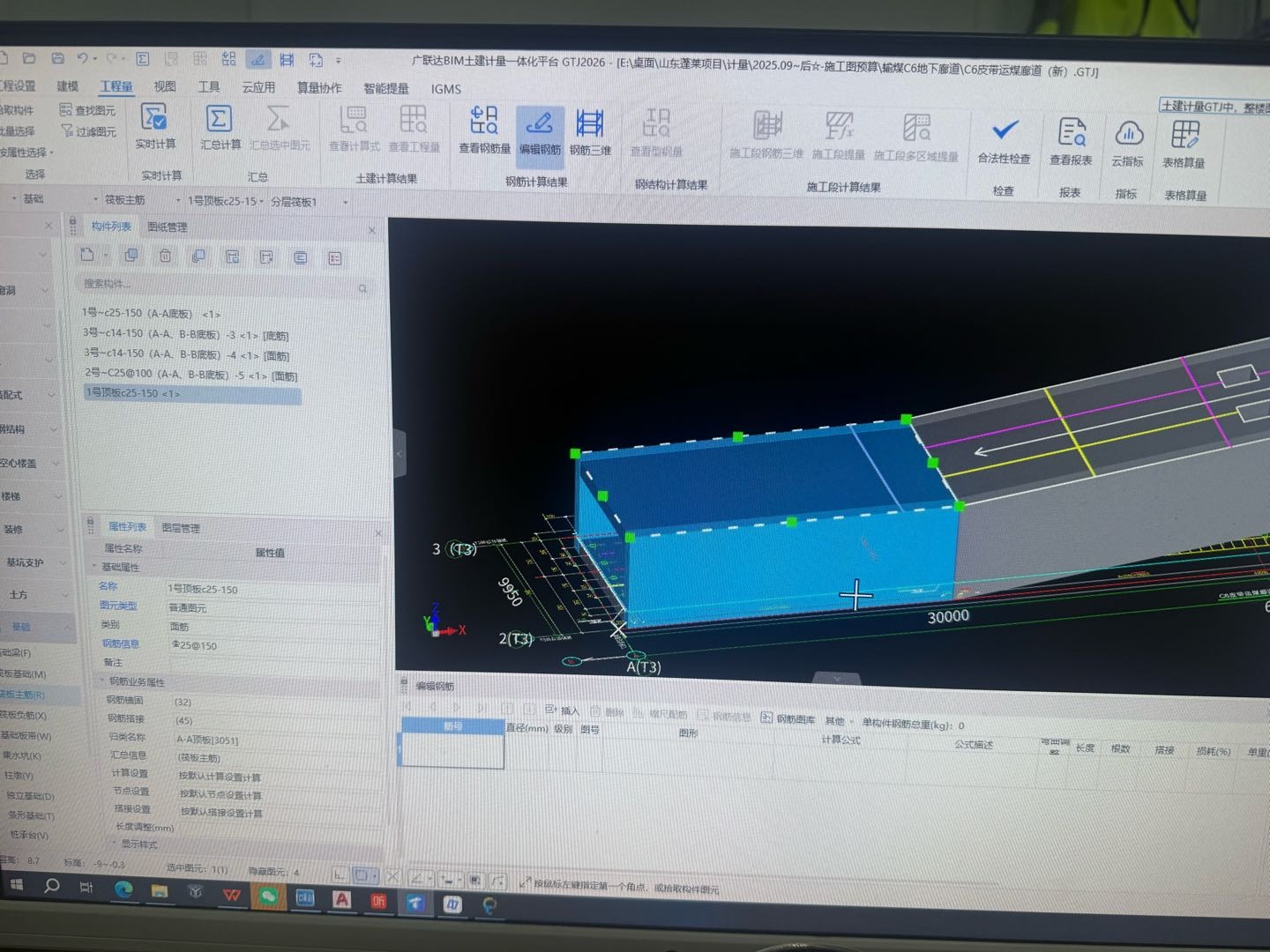Image resolution: width=1270 pixels, height=952 pixels.
Task: Select 2号~C25@100 item in component list
Action: (190, 374)
